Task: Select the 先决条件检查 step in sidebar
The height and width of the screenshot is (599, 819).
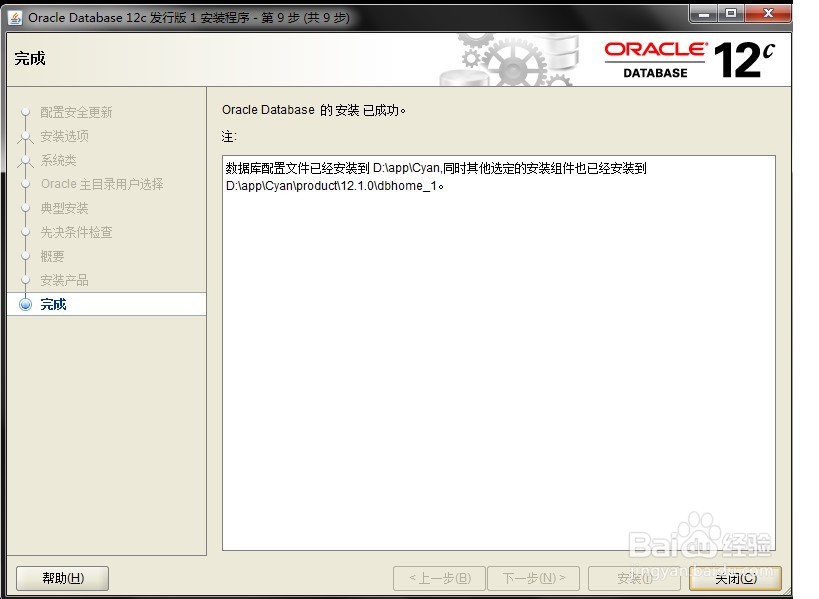Action: [76, 232]
